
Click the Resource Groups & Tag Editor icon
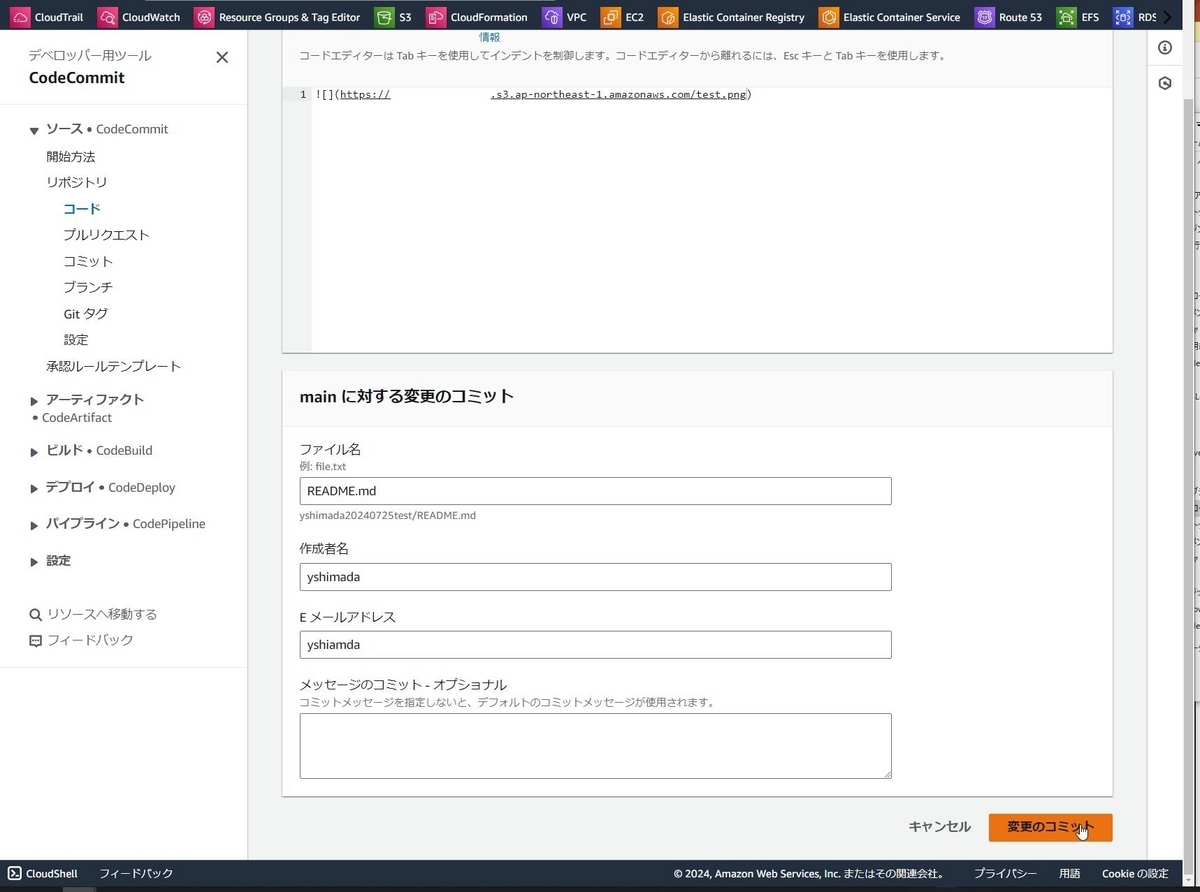pyautogui.click(x=204, y=17)
